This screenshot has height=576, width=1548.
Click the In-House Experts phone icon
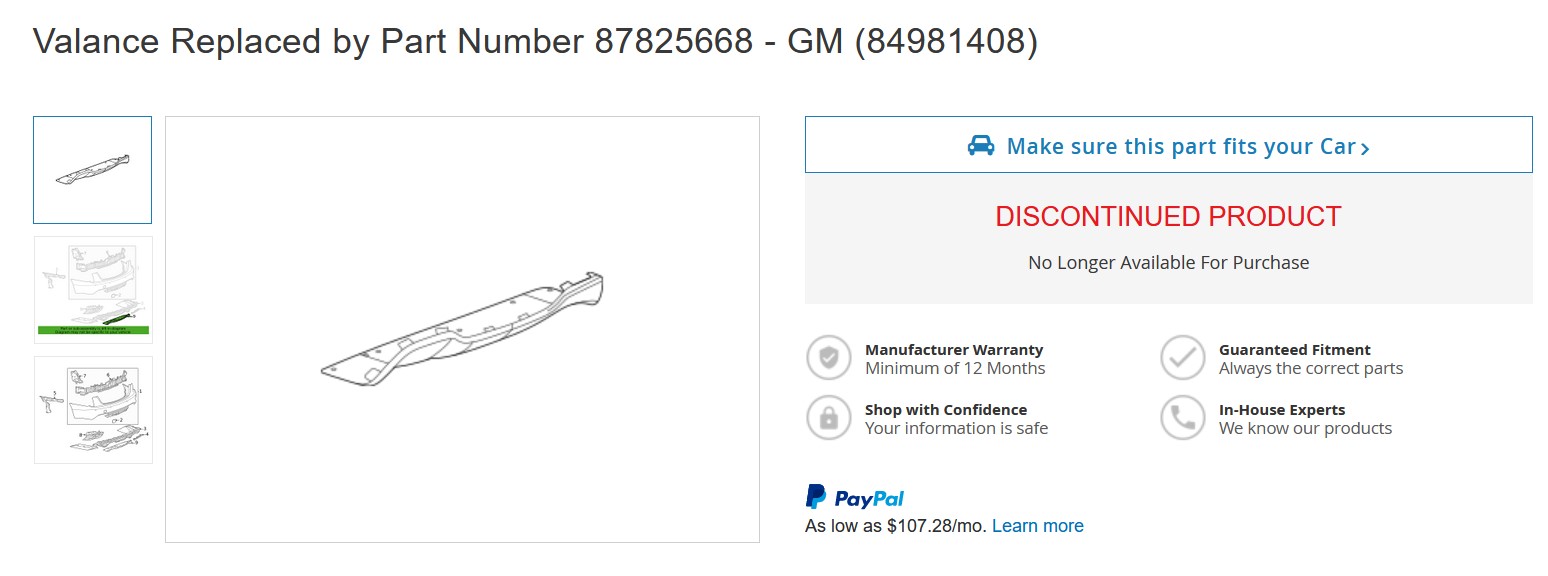click(1183, 418)
